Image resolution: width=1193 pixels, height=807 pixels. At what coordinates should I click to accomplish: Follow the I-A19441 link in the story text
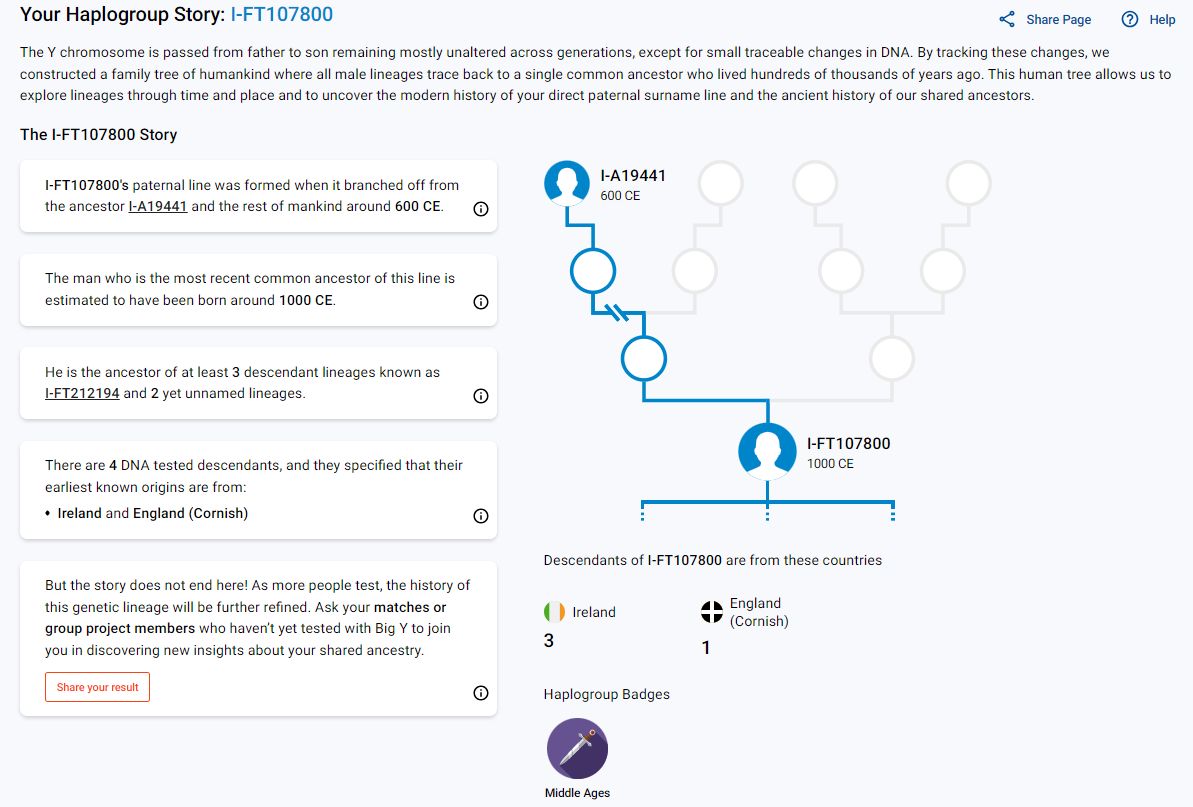pos(157,206)
